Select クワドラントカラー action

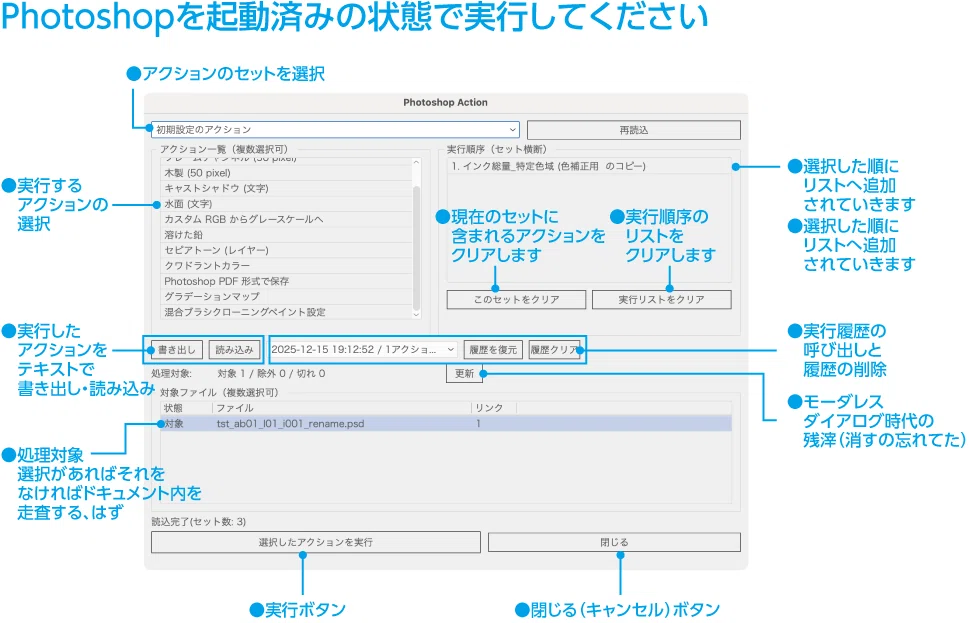[x=286, y=266]
